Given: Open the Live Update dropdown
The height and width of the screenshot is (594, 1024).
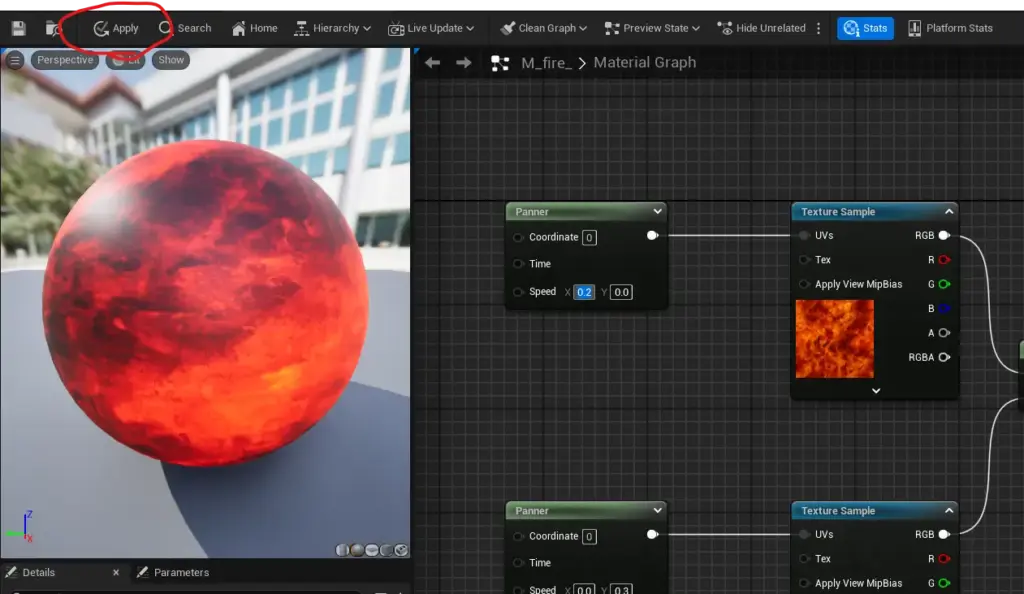Looking at the screenshot, I should [431, 28].
